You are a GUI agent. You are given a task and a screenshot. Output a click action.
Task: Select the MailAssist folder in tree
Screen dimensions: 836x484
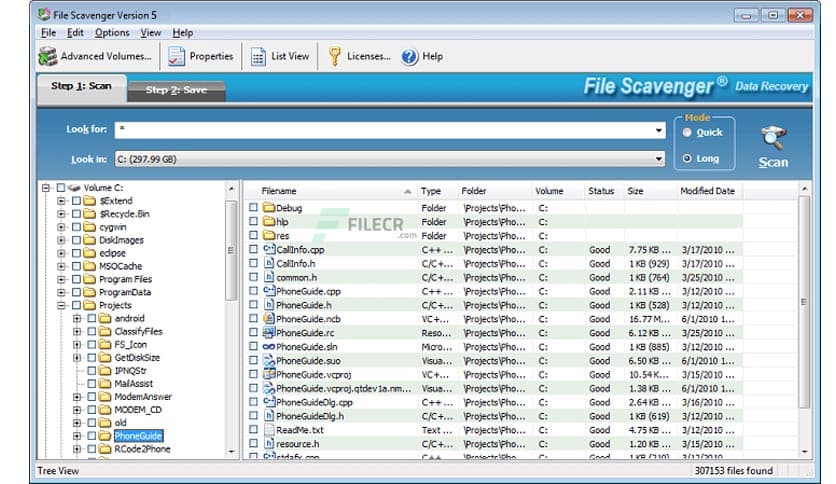pos(134,384)
